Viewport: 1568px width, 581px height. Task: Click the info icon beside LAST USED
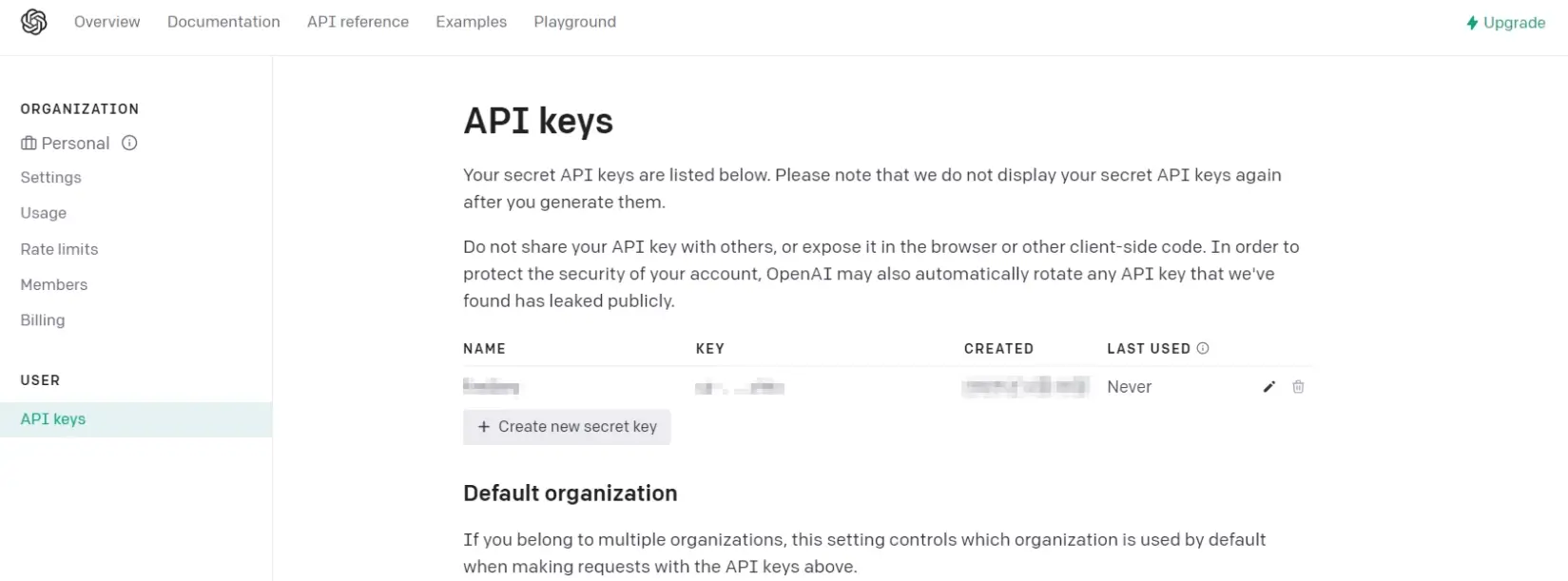pyautogui.click(x=1204, y=348)
